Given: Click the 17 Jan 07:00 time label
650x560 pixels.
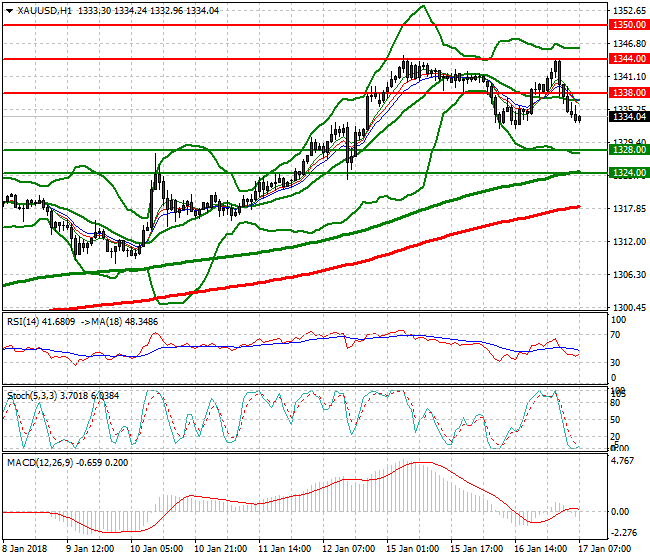Looking at the screenshot, I should pyautogui.click(x=604, y=549).
